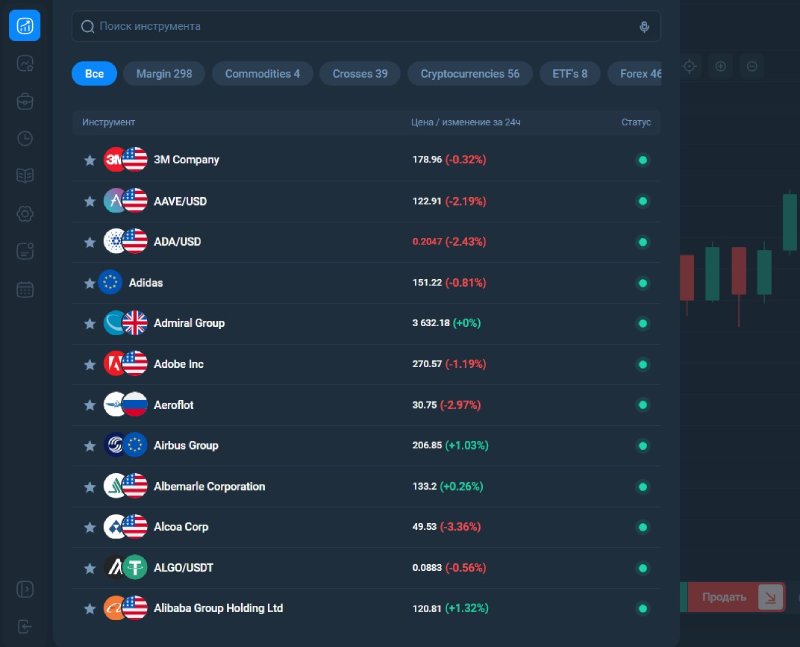Favorite Adidas with its star
The image size is (800, 647).
[x=90, y=283]
